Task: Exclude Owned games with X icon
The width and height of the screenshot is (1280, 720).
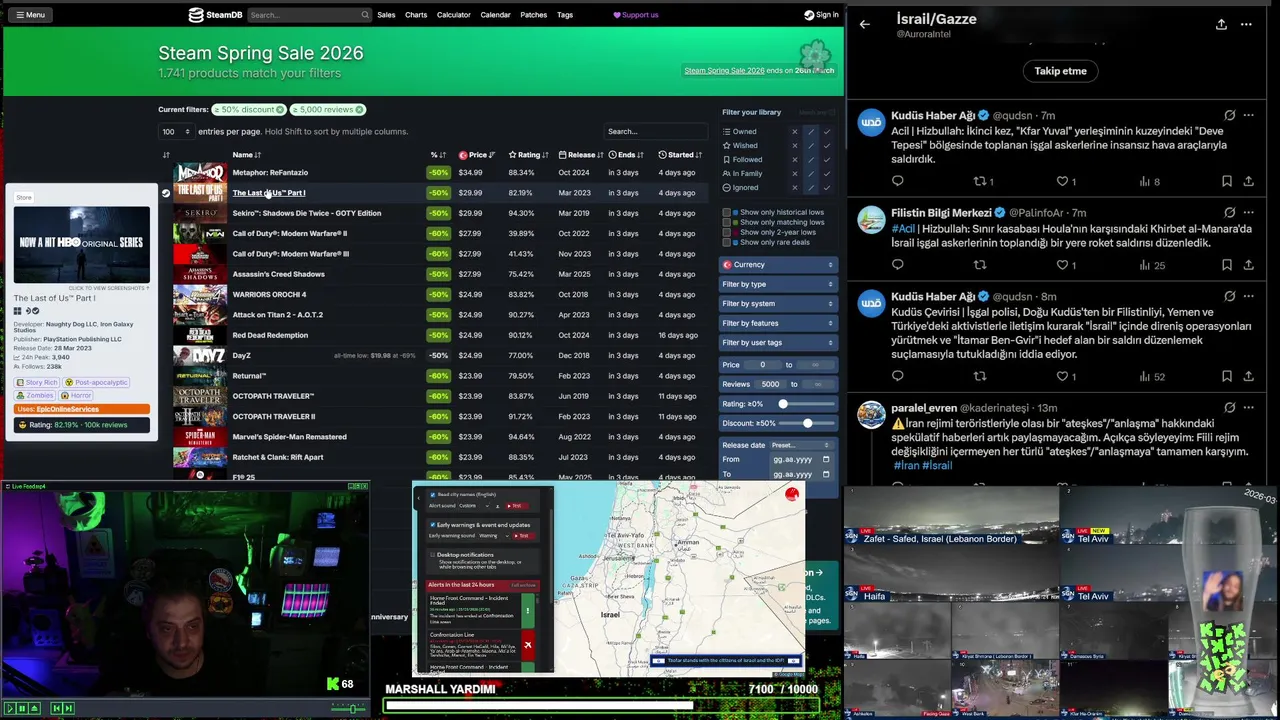Action: point(795,132)
